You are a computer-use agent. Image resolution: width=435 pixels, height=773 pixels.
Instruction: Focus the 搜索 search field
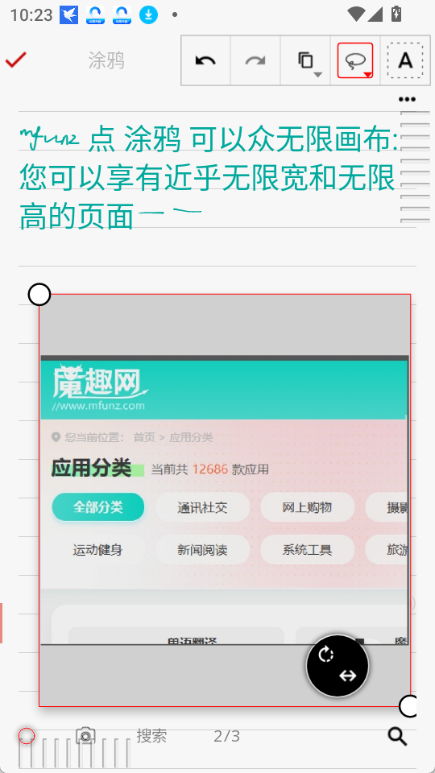pyautogui.click(x=152, y=736)
